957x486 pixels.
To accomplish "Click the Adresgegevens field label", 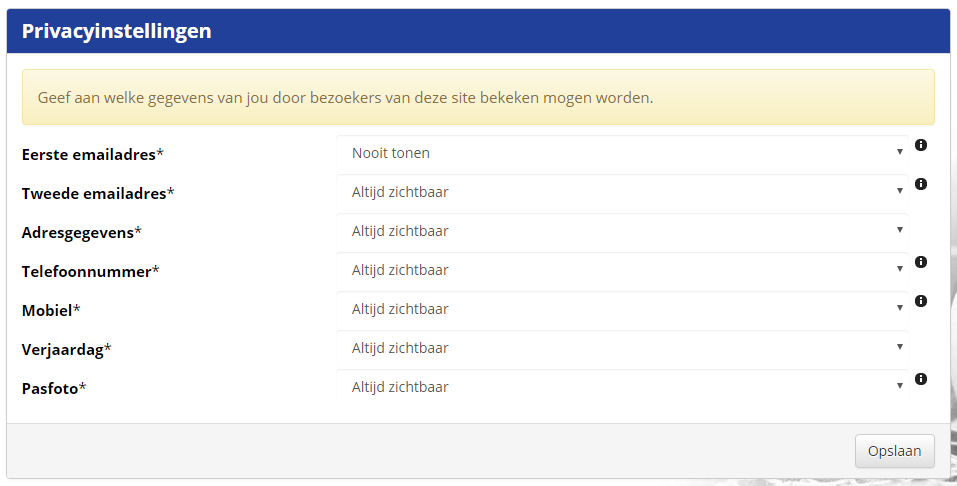I will [81, 232].
